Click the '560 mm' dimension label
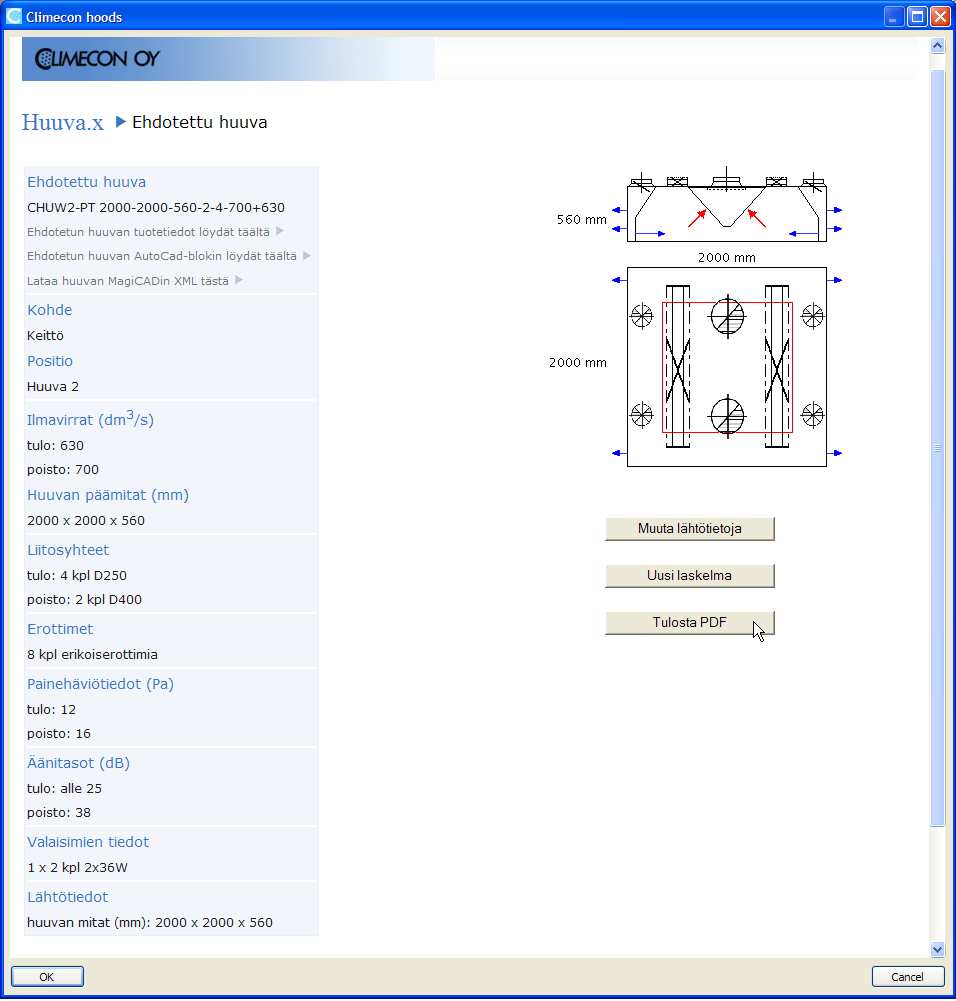 pos(581,220)
